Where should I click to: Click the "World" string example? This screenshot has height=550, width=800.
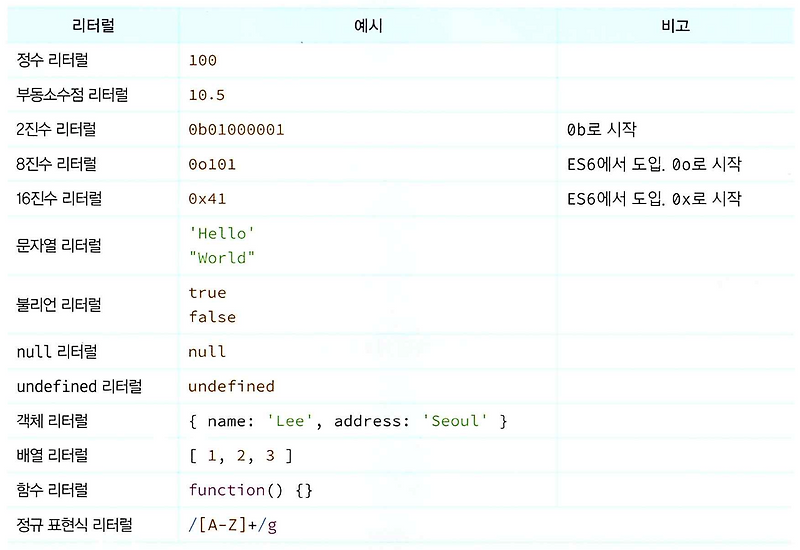222,258
